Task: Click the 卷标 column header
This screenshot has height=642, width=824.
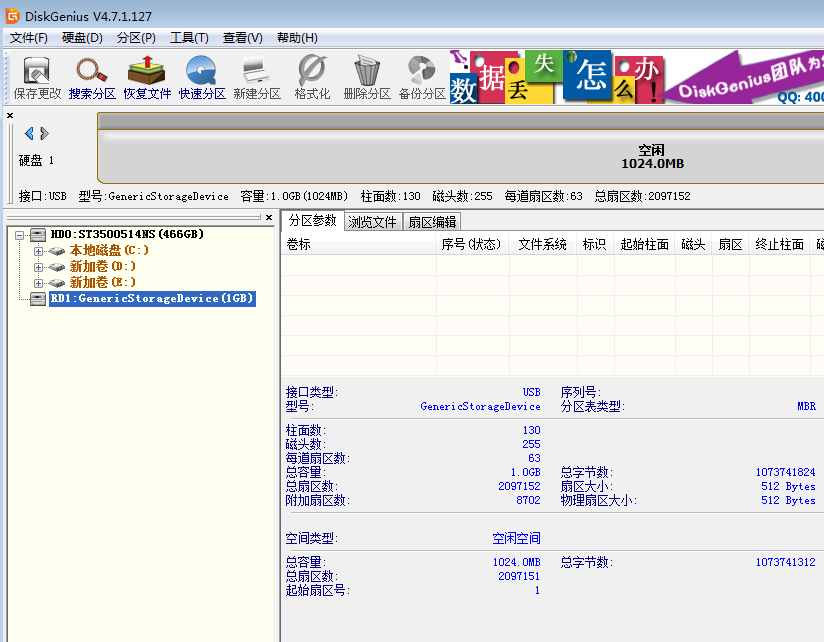Action: [x=358, y=244]
